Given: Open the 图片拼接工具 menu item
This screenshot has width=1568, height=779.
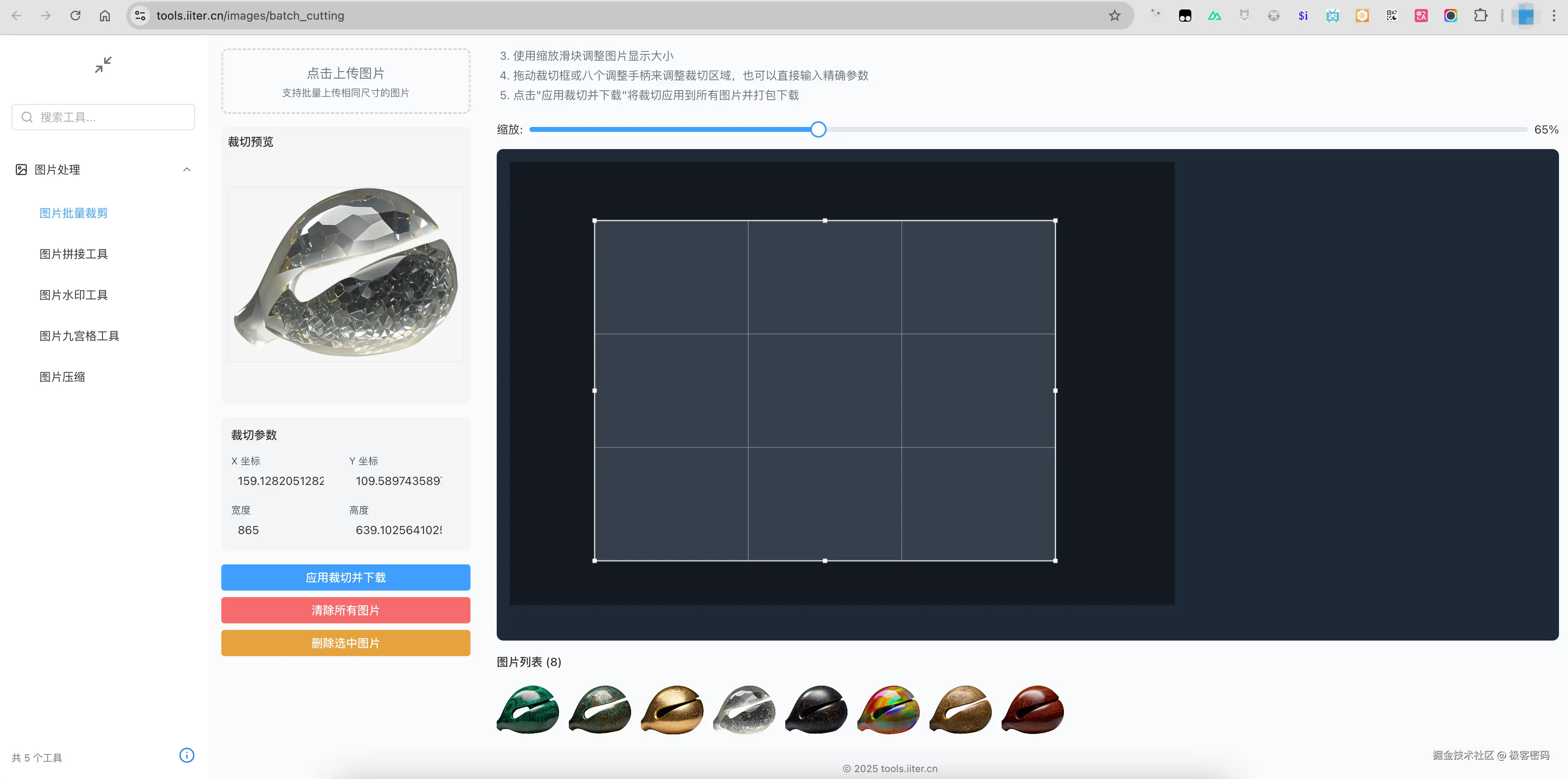Looking at the screenshot, I should click(x=74, y=254).
